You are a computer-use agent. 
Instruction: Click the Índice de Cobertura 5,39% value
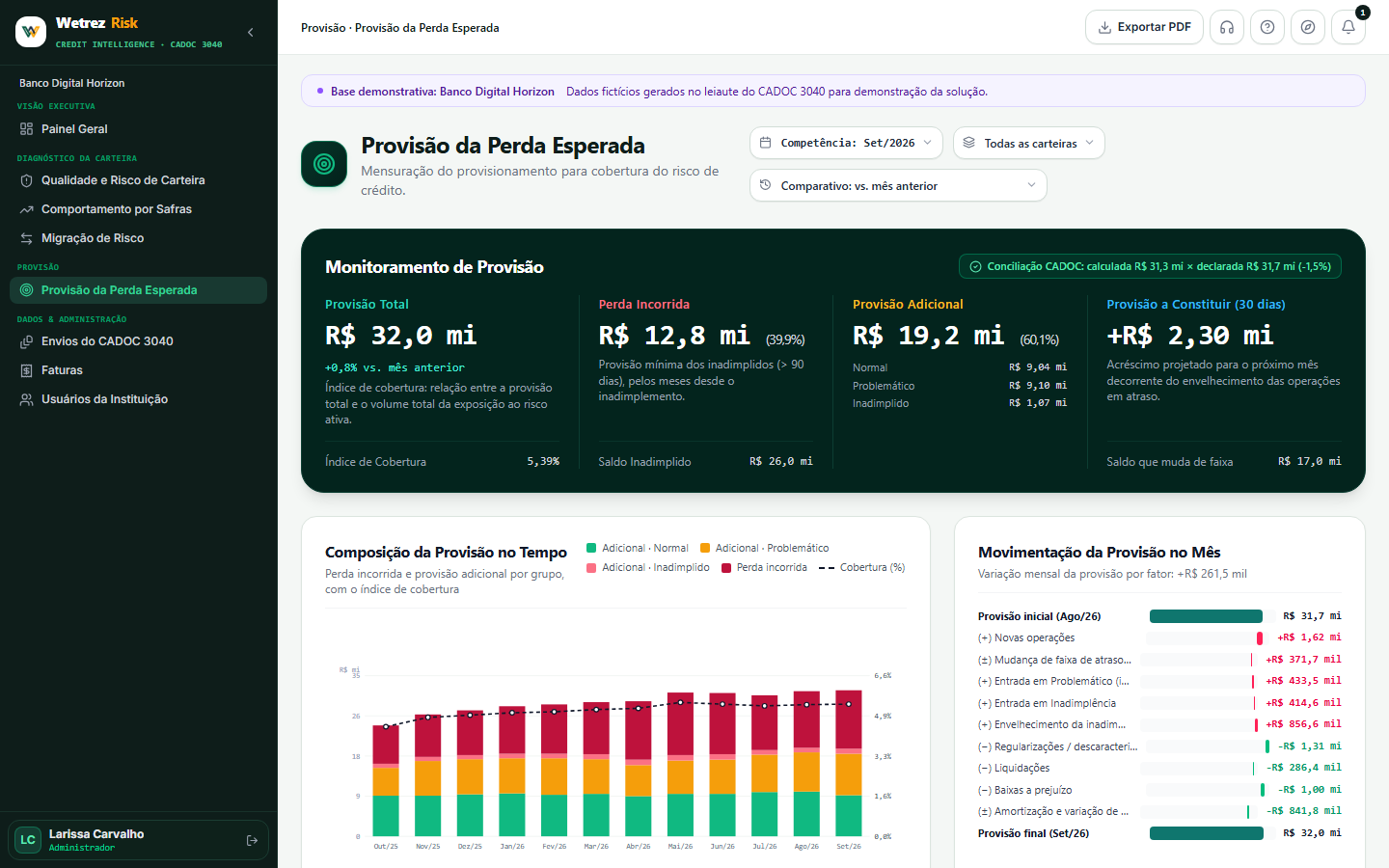coord(543,462)
